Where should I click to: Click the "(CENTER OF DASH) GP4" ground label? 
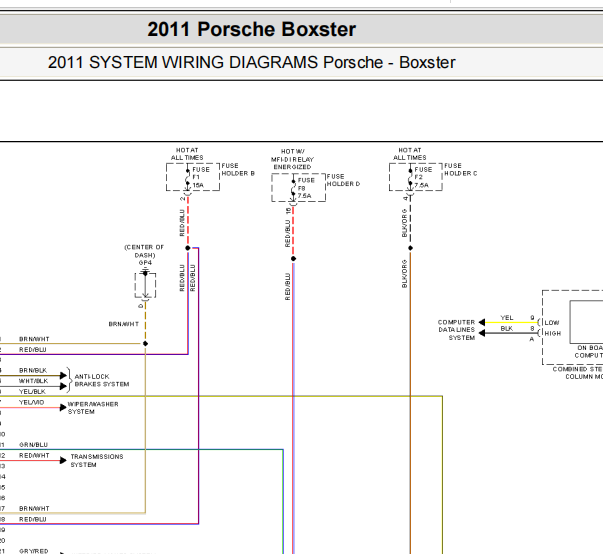144,255
